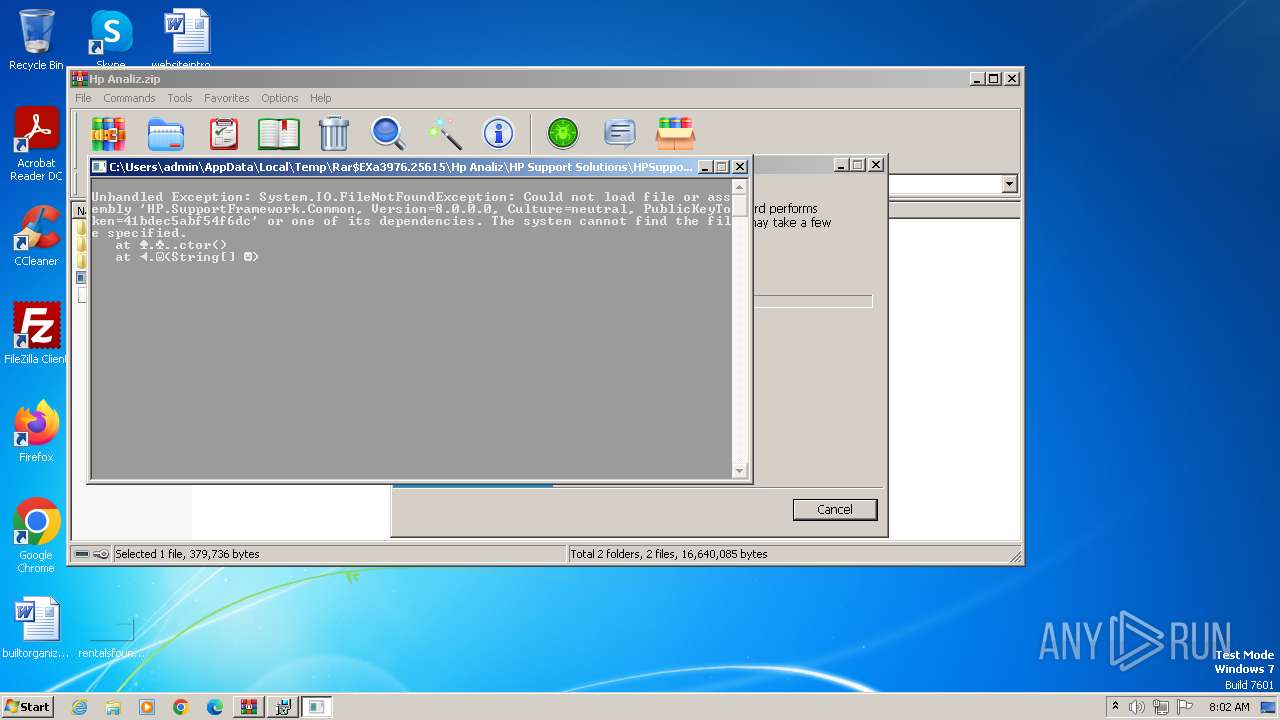Click the SFX box icon
Screen dimensions: 1280x720
[x=675, y=133]
